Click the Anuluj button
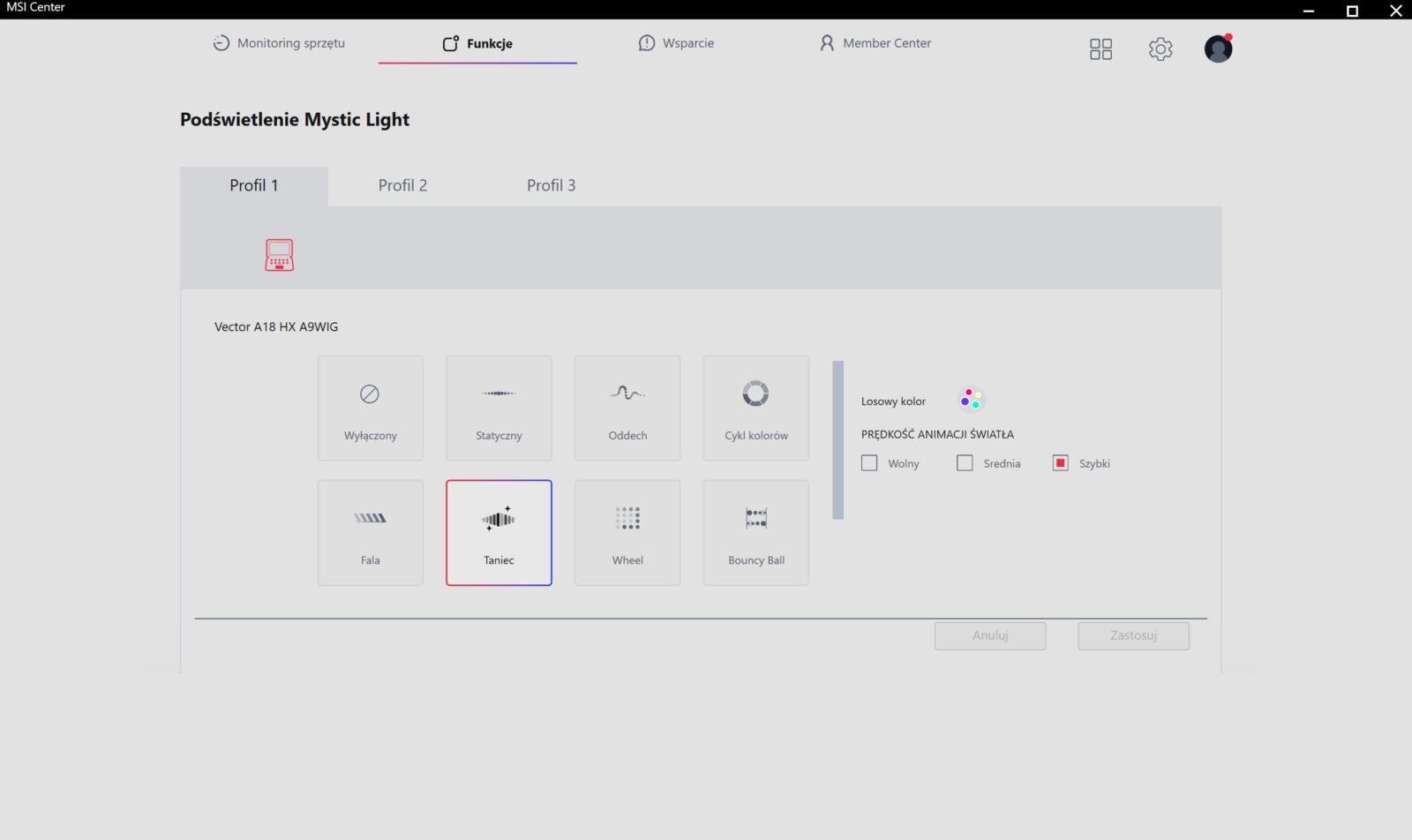The image size is (1412, 840). tap(990, 635)
